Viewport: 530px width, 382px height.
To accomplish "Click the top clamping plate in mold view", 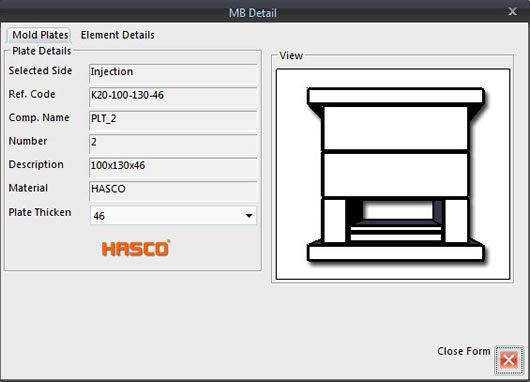I will [x=395, y=96].
